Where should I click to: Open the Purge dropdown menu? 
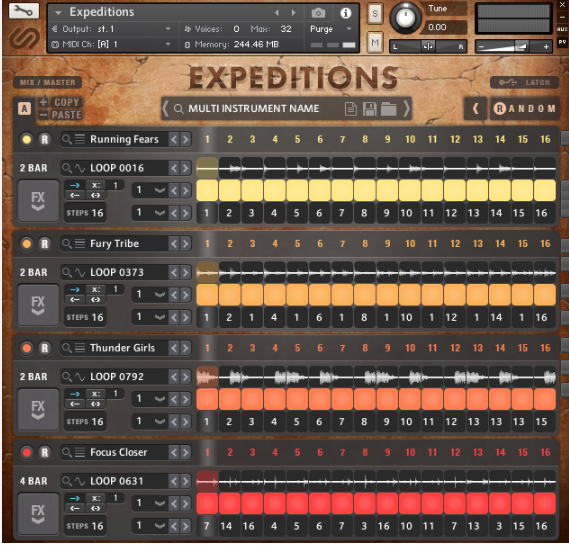click(349, 29)
